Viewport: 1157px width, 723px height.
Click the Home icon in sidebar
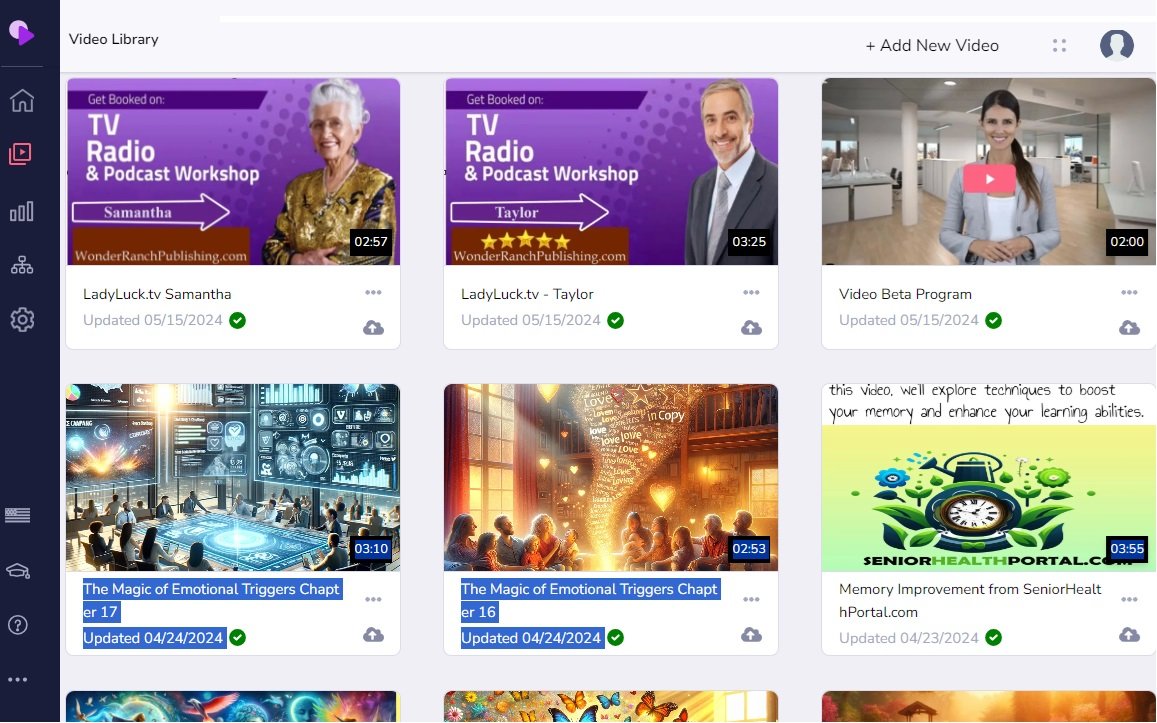pyautogui.click(x=22, y=101)
